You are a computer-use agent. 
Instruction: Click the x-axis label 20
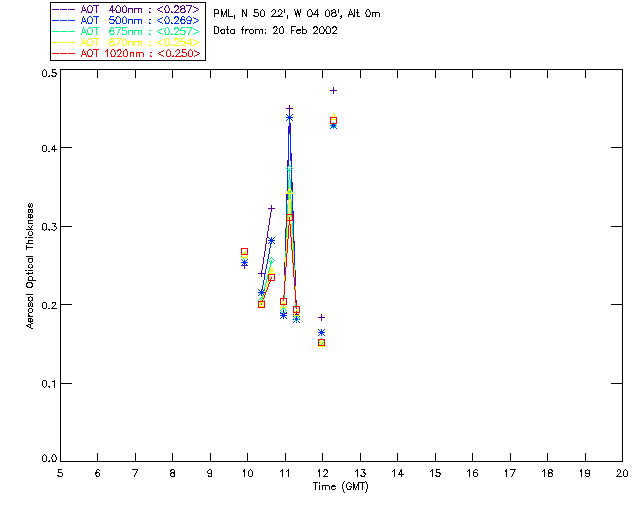pos(622,473)
